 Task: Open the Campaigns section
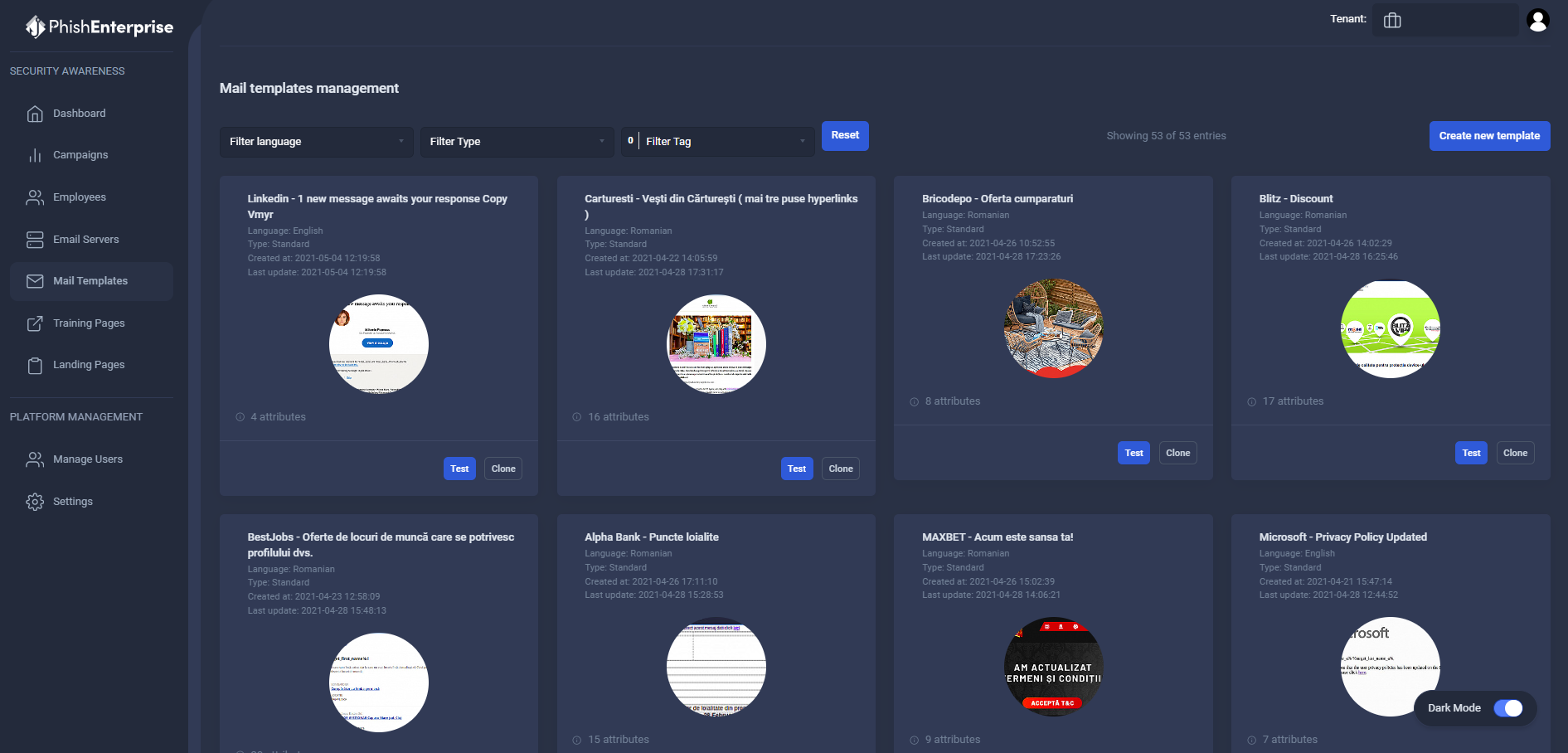(91, 155)
